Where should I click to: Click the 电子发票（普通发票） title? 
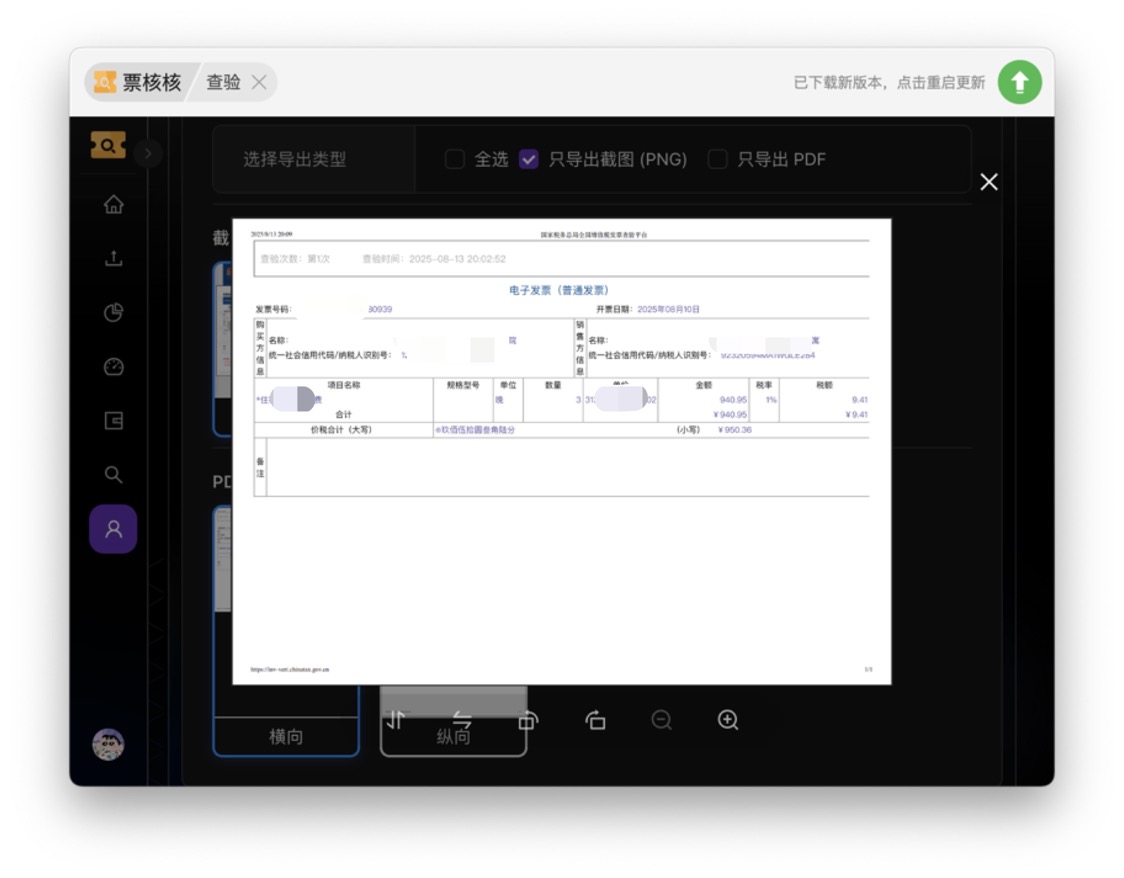tap(559, 290)
